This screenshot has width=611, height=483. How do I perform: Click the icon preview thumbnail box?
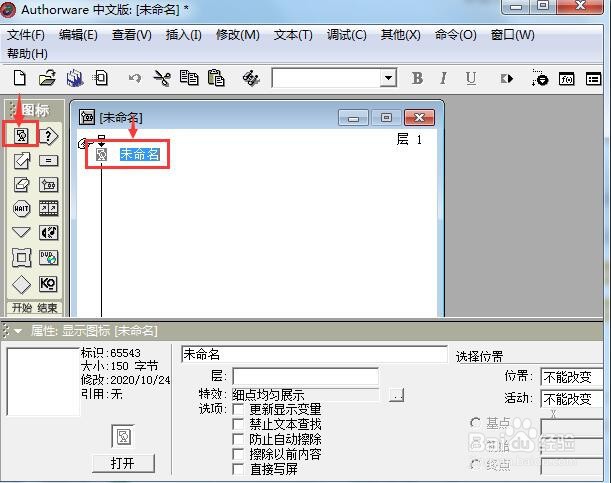[43, 382]
